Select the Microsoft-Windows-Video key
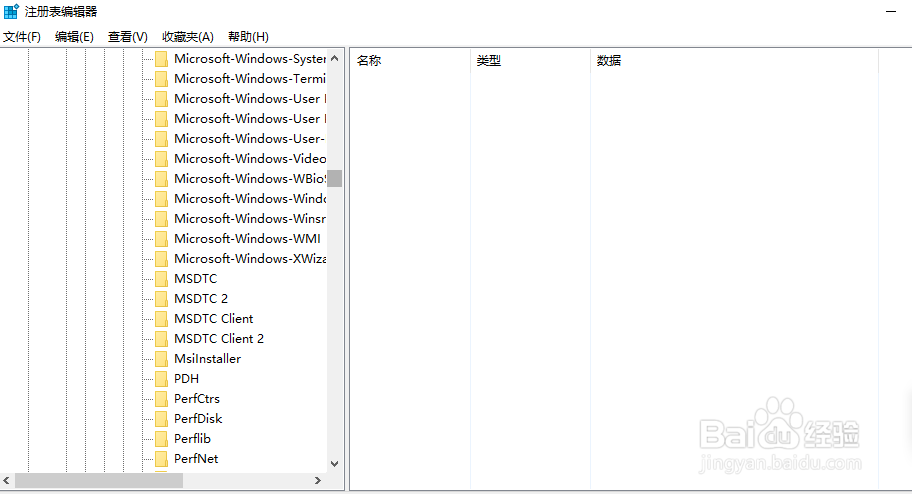This screenshot has height=494, width=912. pyautogui.click(x=250, y=159)
